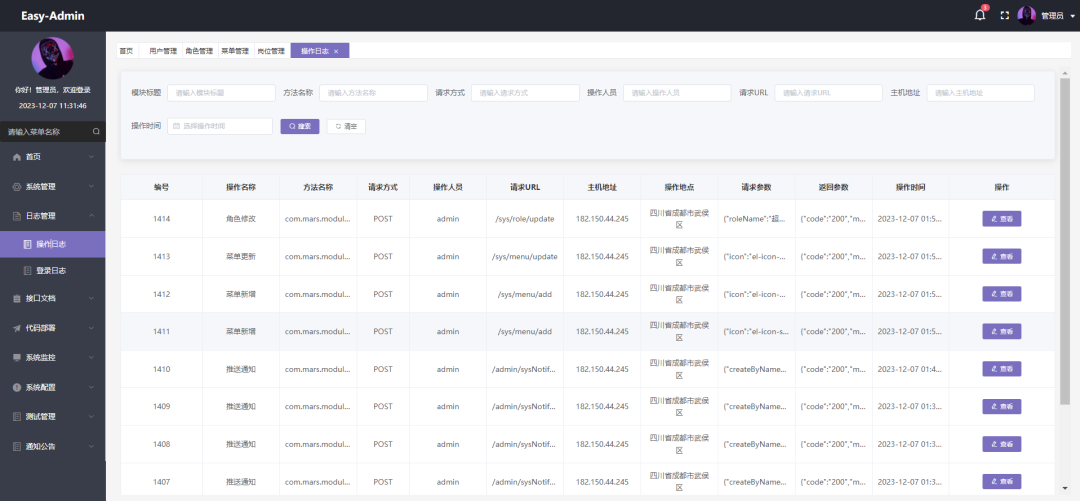Click the monitor icon for 系统监控

17,358
